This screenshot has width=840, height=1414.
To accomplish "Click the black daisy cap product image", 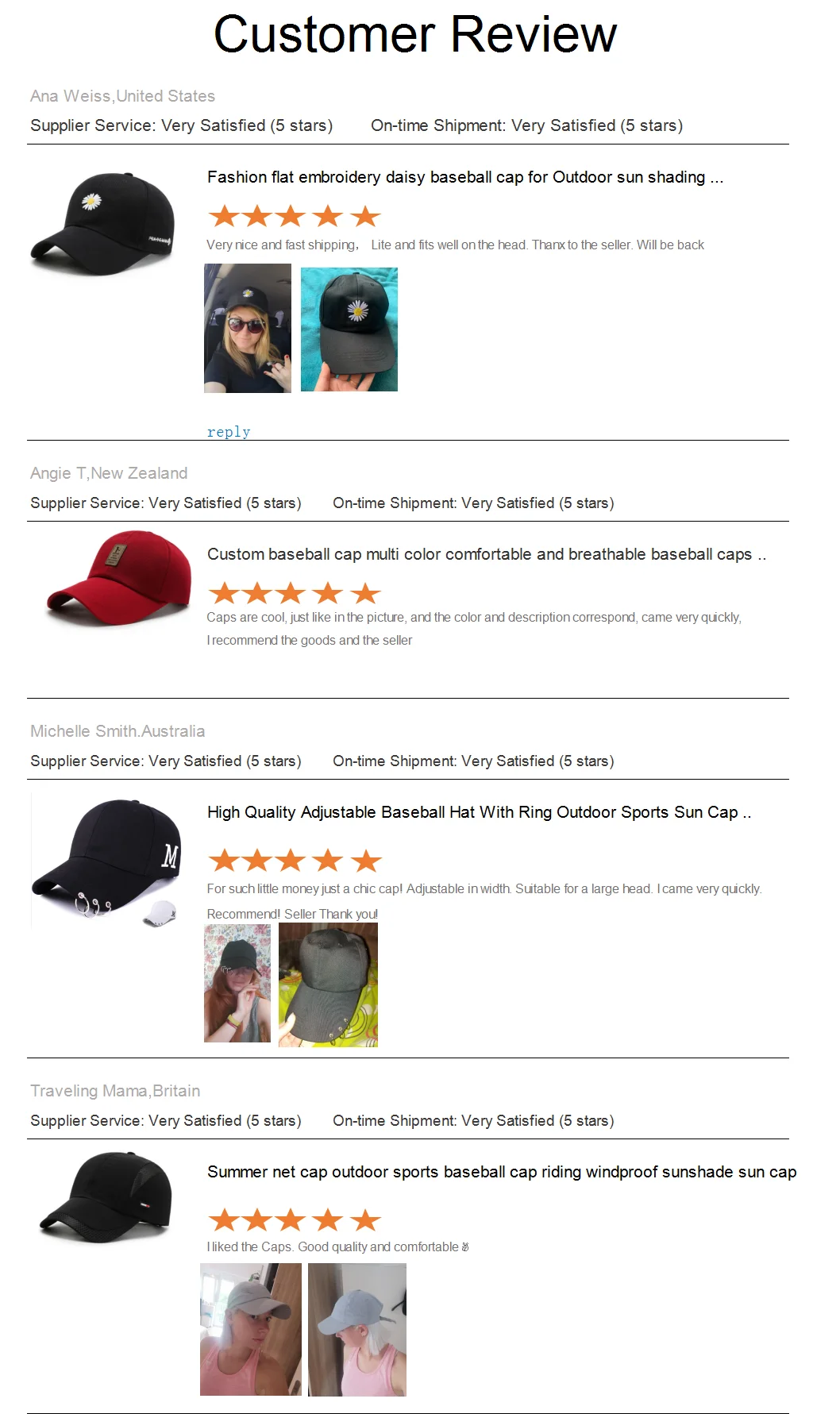I will 103,225.
